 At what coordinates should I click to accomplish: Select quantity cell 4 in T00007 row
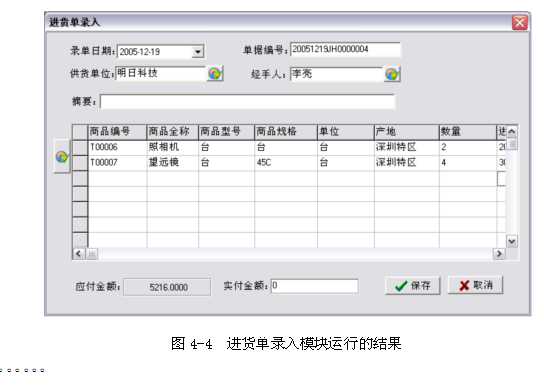(468, 163)
